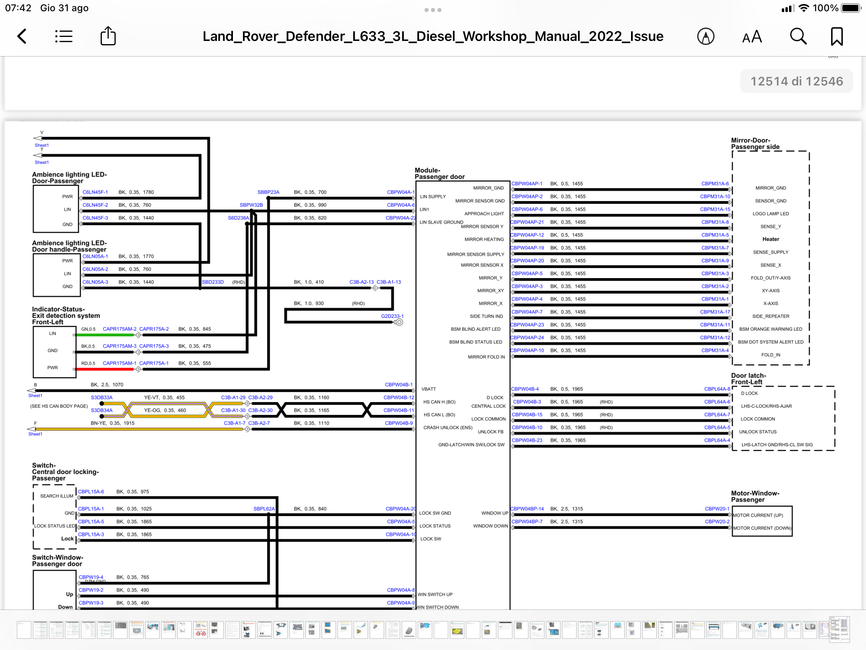This screenshot has height=650, width=866.
Task: Tap the BSM BLIND ALERT LED pin label
Action: tap(476, 329)
